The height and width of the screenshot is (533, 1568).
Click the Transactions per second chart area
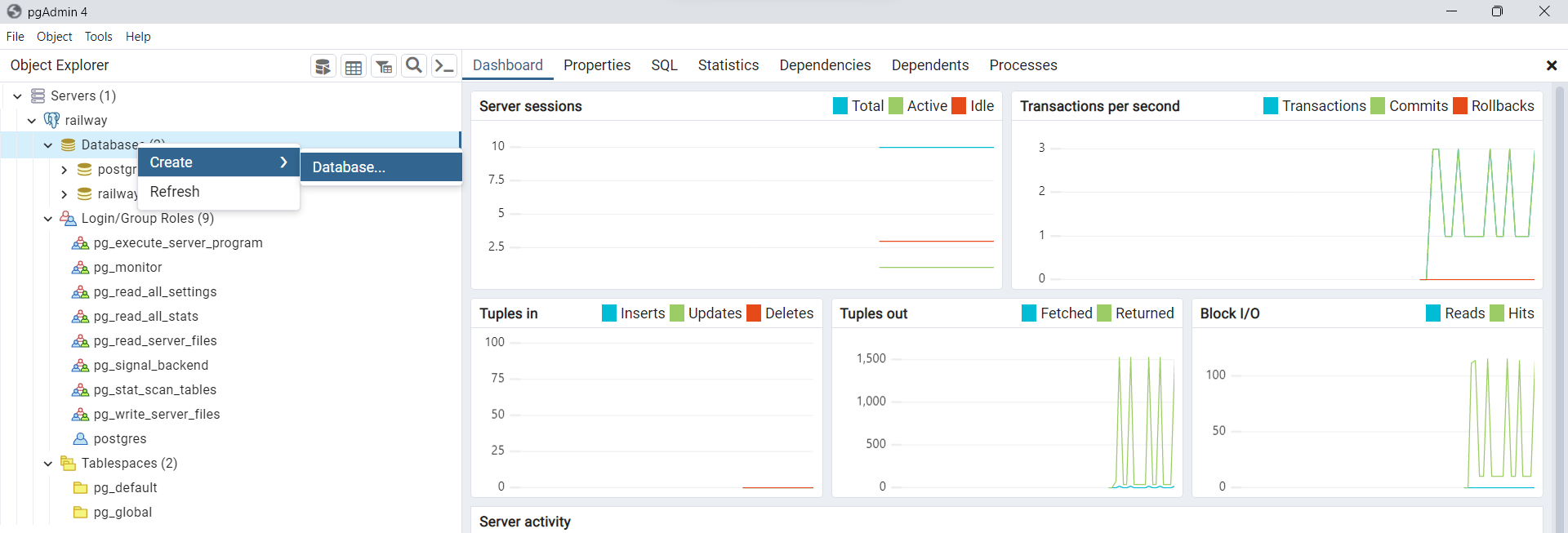pos(1277,205)
